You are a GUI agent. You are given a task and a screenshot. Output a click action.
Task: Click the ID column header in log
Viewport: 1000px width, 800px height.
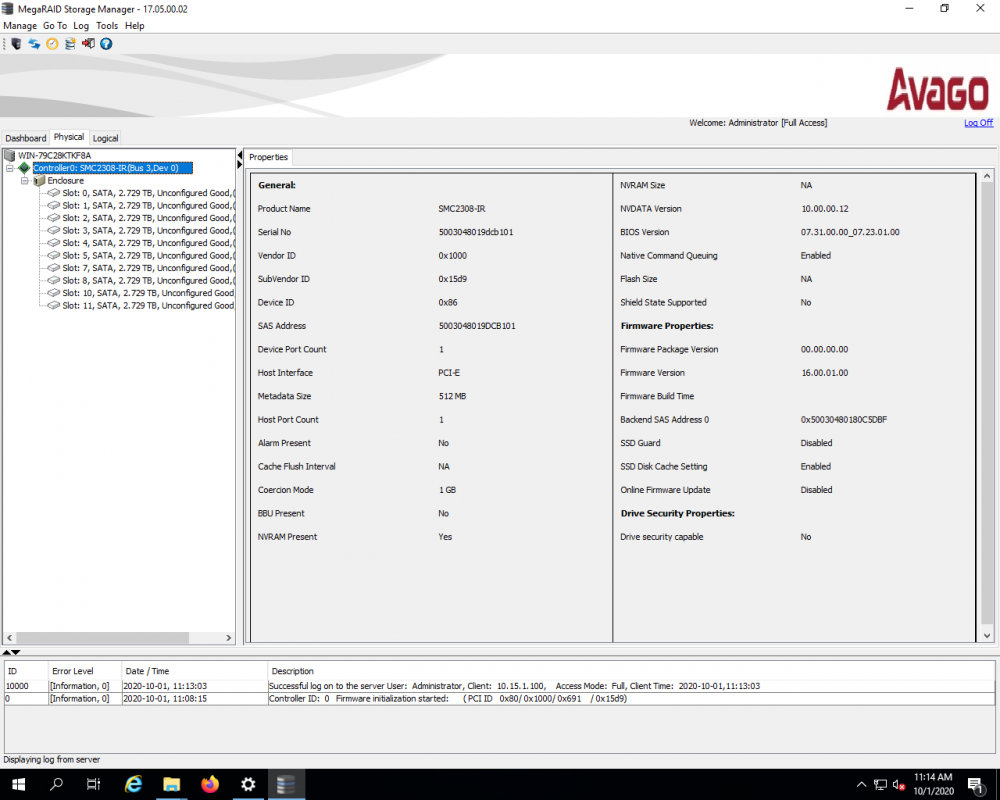pyautogui.click(x=26, y=671)
